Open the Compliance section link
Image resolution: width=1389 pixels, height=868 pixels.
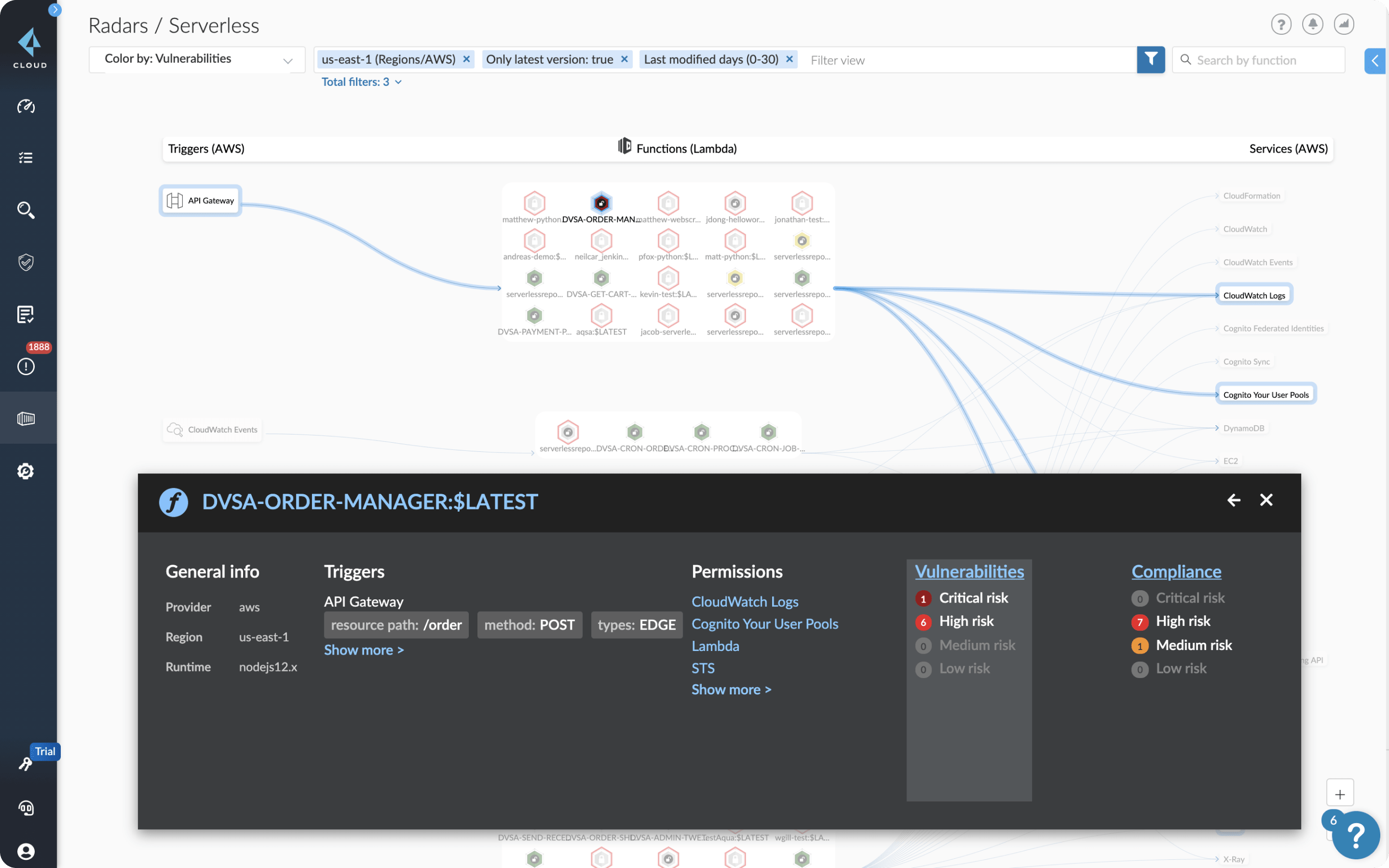point(1176,571)
